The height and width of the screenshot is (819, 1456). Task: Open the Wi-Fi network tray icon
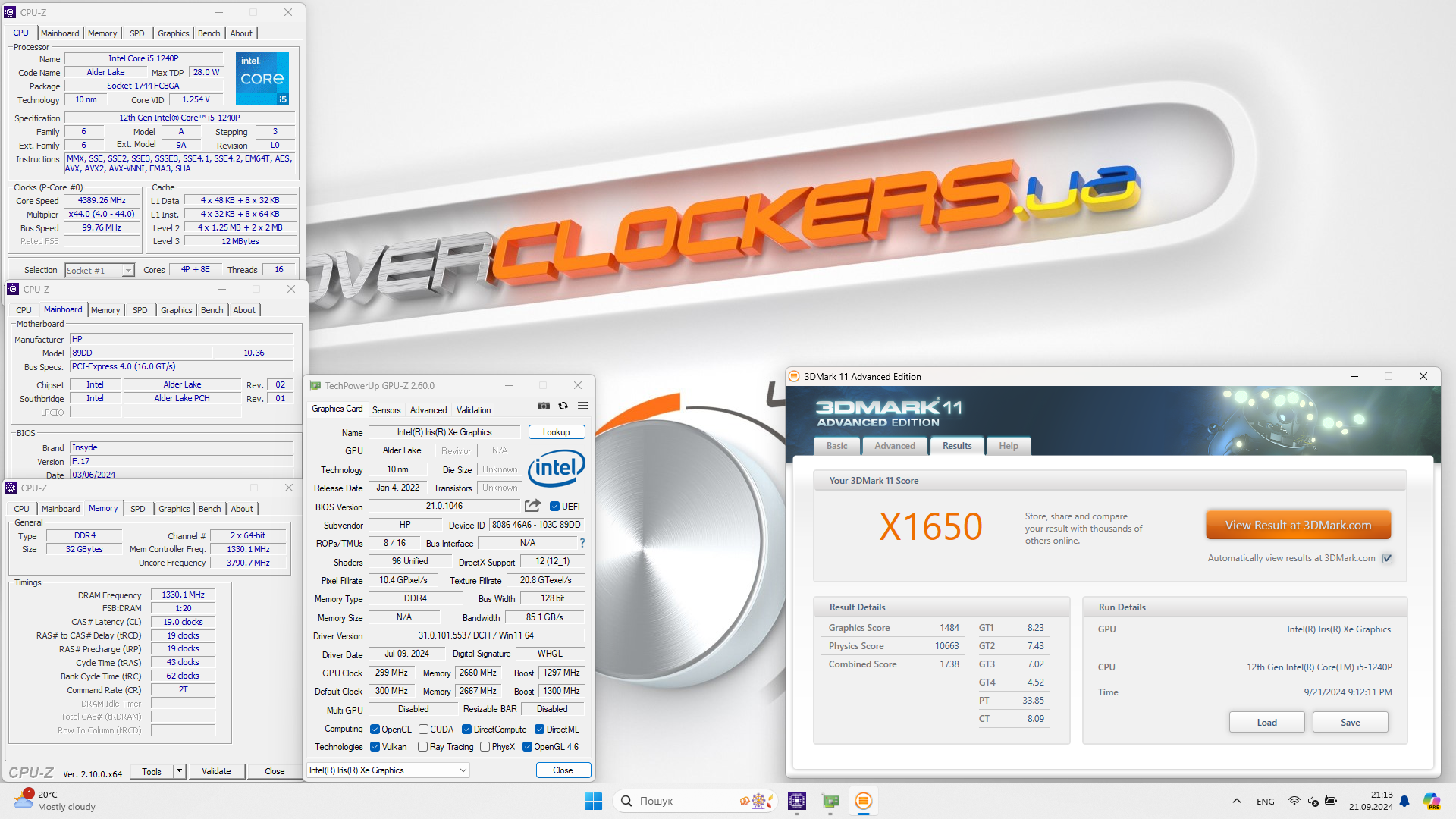coord(1294,801)
